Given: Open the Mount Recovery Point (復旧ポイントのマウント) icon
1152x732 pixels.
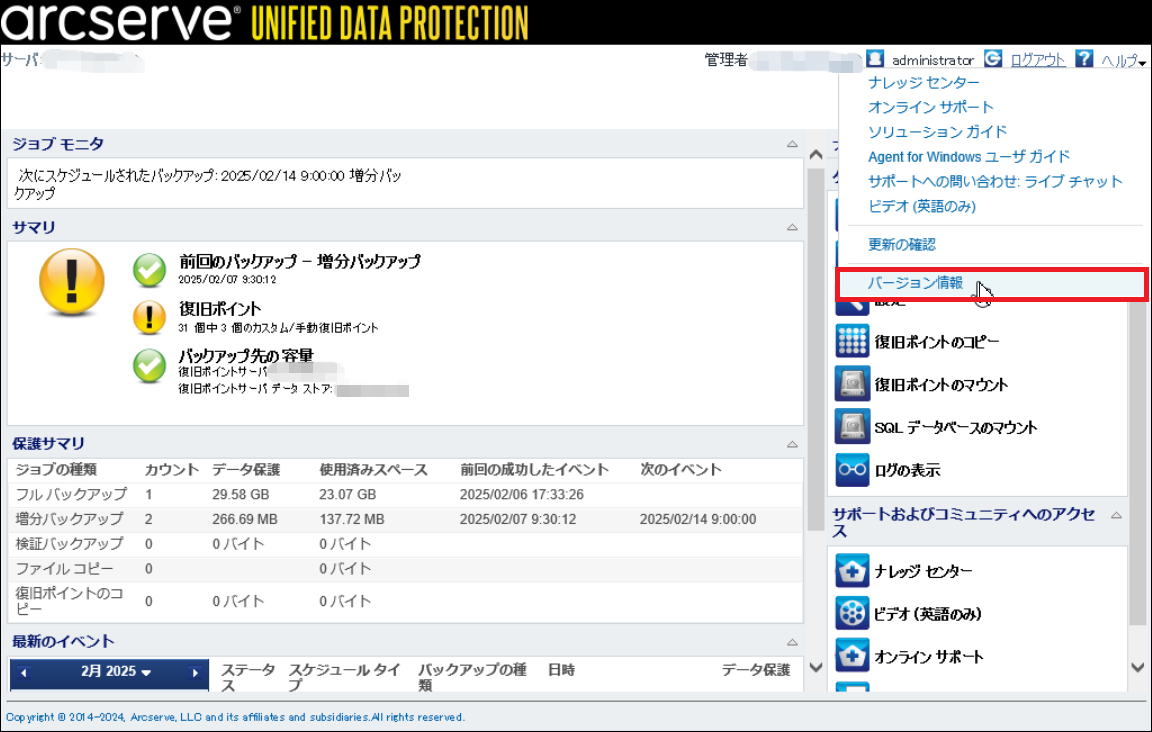Looking at the screenshot, I should [852, 384].
